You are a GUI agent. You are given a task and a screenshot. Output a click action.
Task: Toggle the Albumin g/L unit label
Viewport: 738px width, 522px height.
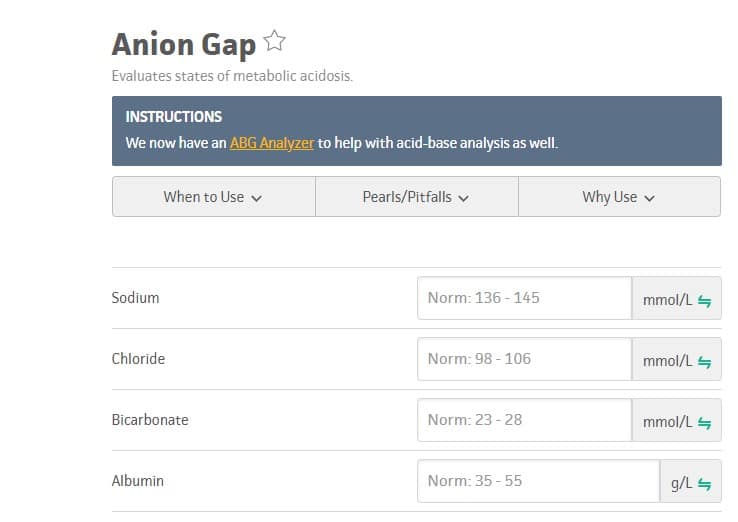point(681,483)
